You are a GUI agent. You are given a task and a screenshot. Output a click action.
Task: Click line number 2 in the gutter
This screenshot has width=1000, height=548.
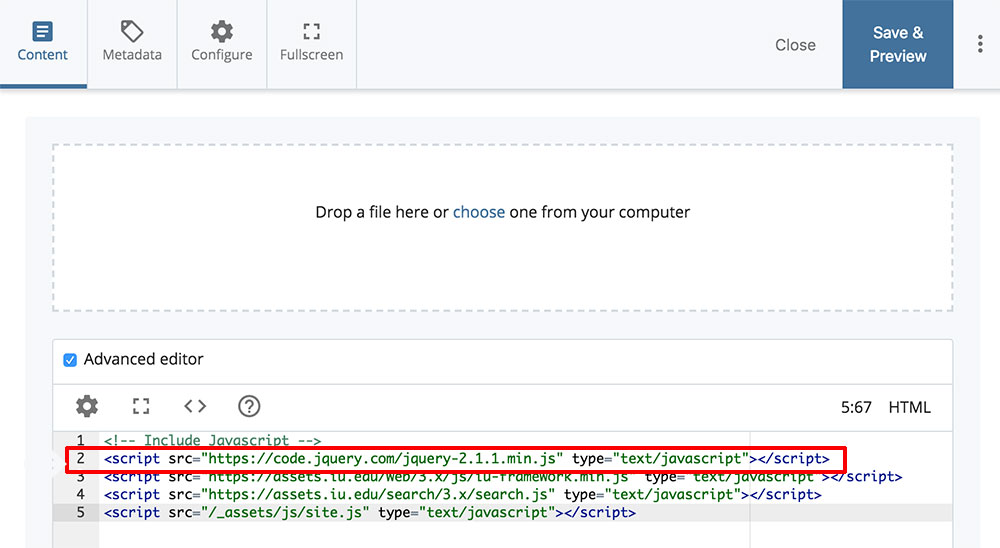pyautogui.click(x=80, y=459)
